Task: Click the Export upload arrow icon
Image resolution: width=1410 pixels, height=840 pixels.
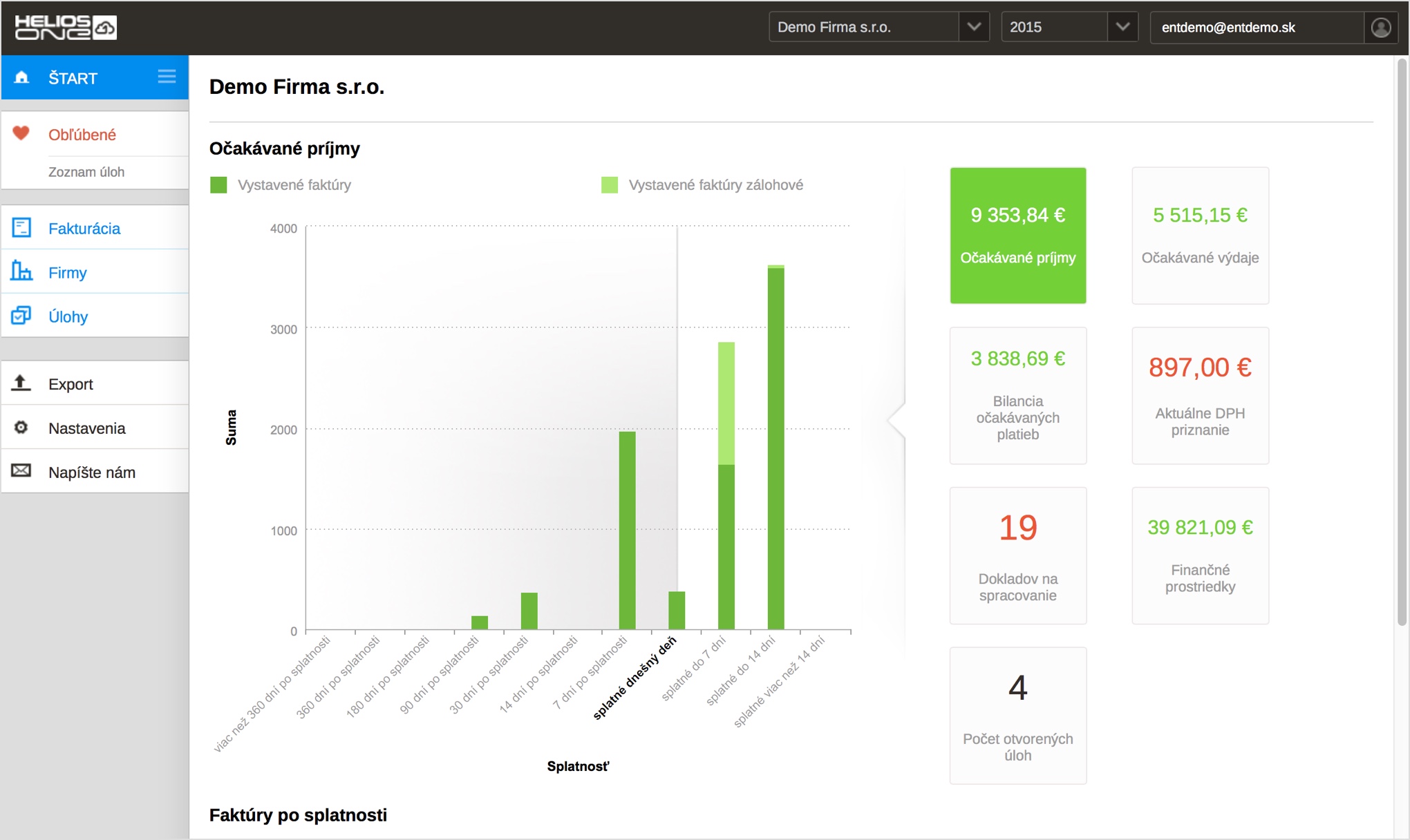Action: [21, 383]
